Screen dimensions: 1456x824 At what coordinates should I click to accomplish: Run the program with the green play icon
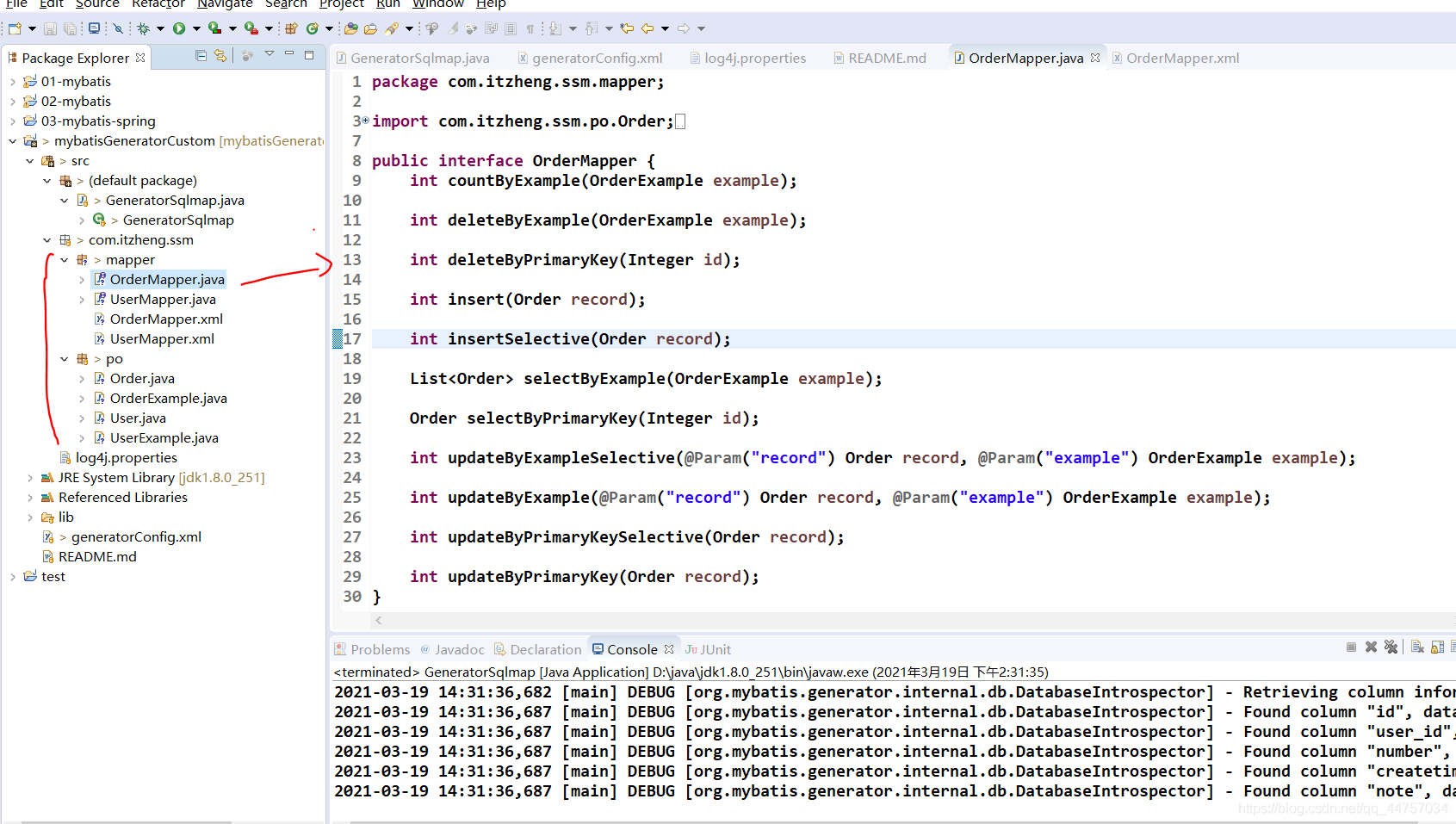pos(179,28)
